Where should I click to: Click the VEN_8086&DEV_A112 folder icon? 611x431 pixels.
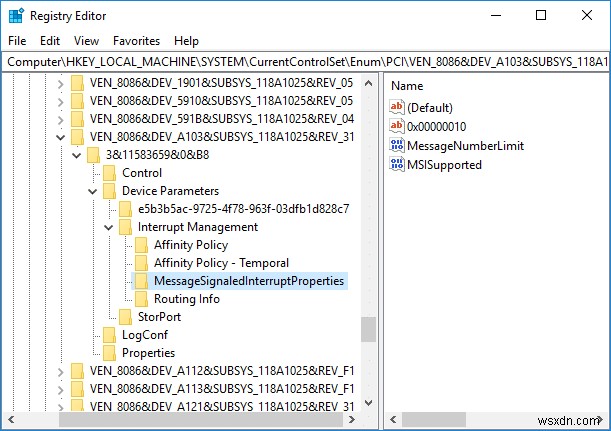click(77, 371)
